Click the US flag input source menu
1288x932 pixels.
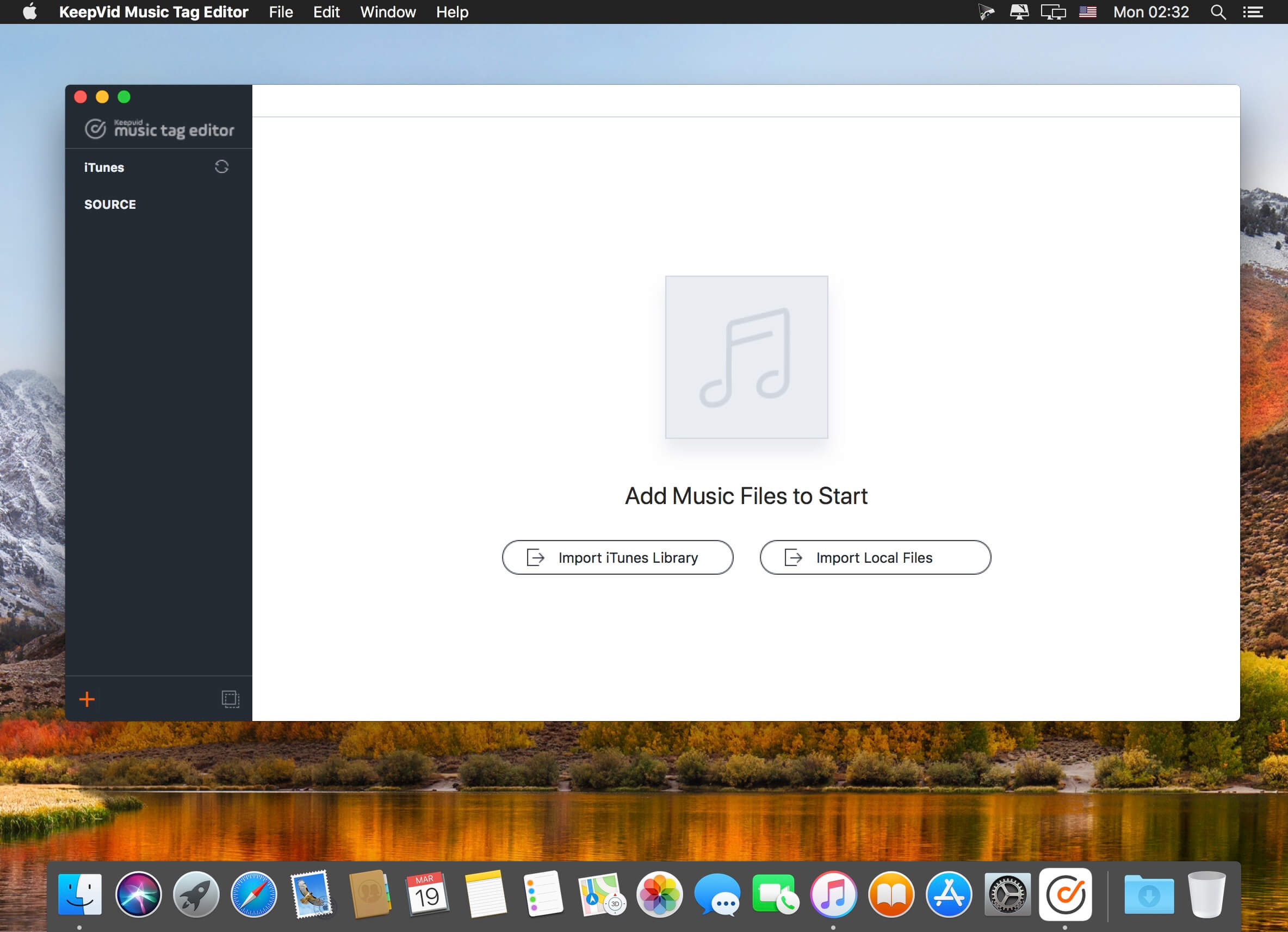[x=1087, y=12]
